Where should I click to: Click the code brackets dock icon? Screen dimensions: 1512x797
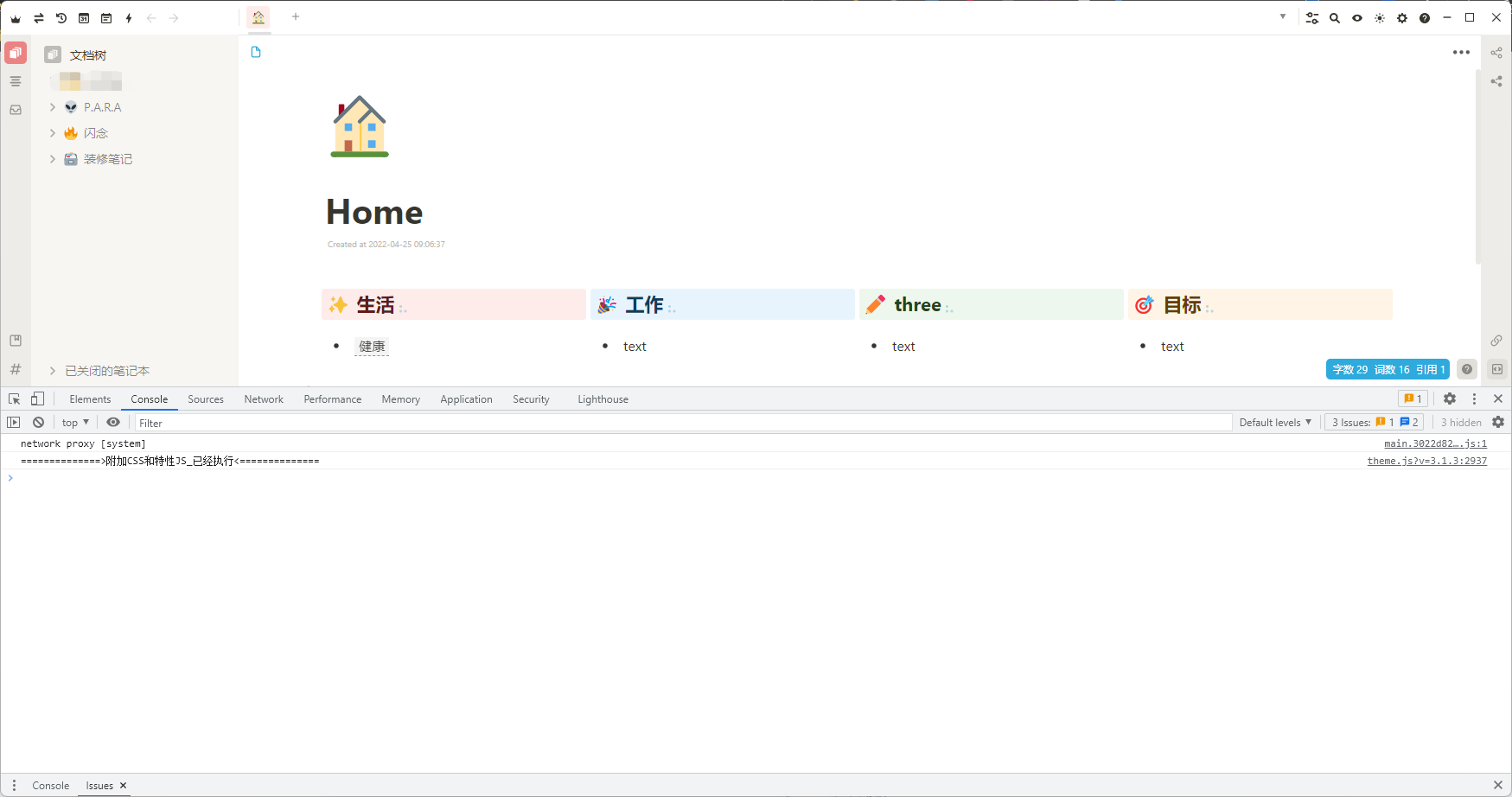[1496, 369]
